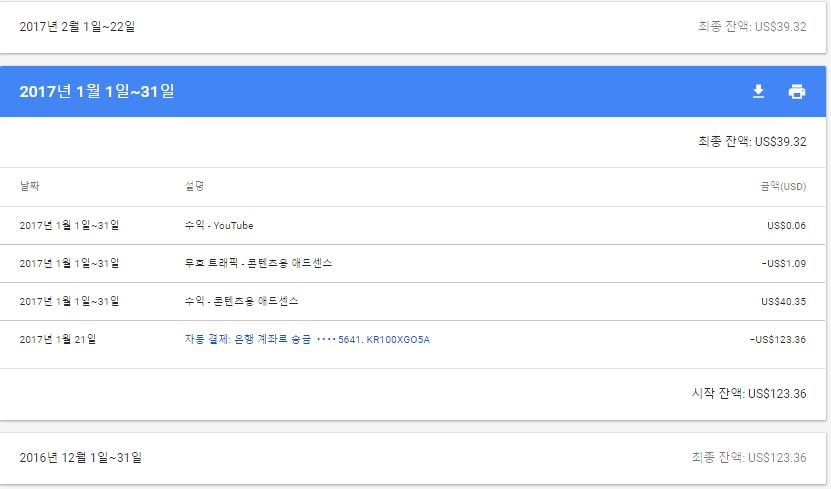Click the -US$123.36 payment amount
The width and height of the screenshot is (831, 489).
[777, 339]
